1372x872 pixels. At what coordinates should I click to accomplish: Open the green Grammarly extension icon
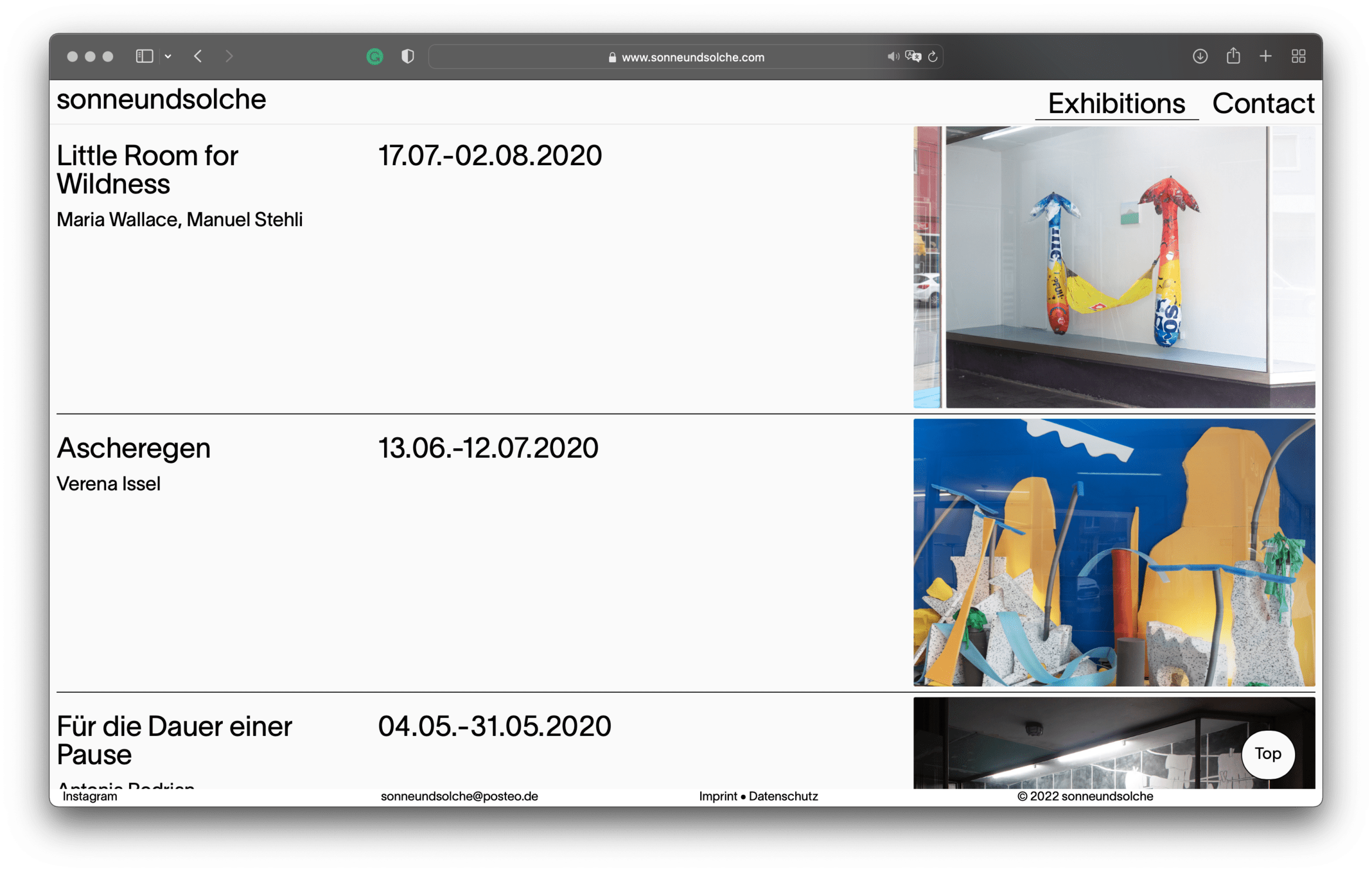375,56
